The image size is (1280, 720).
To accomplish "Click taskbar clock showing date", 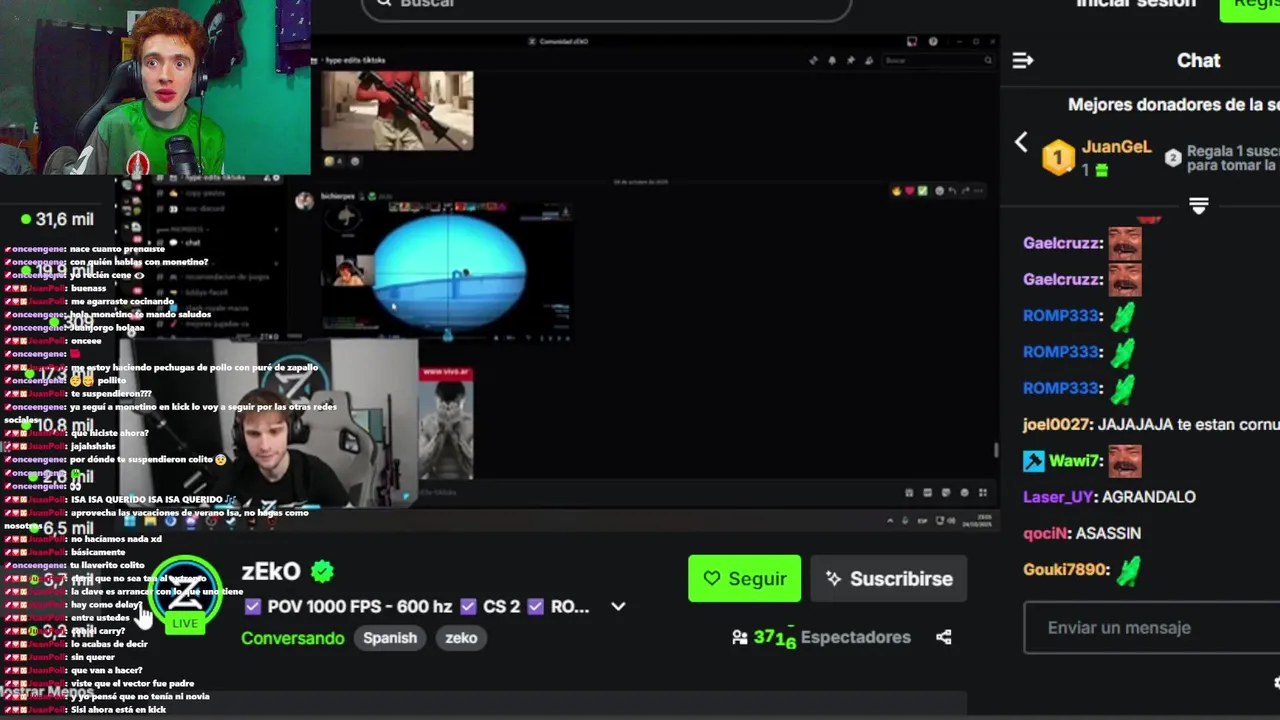I will (975, 521).
